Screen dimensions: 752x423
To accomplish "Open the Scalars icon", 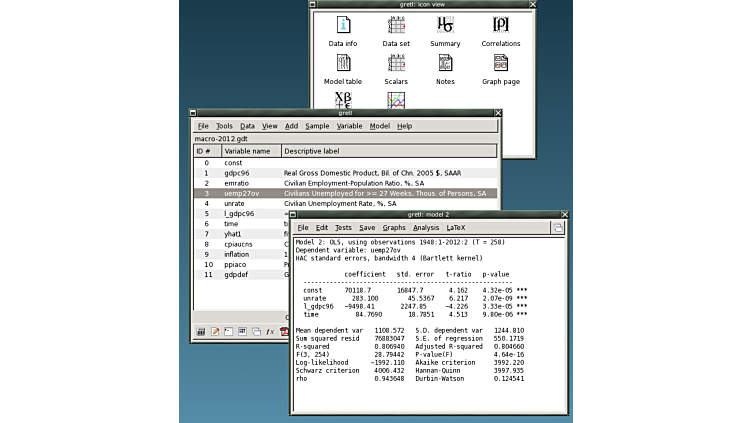I will point(396,64).
